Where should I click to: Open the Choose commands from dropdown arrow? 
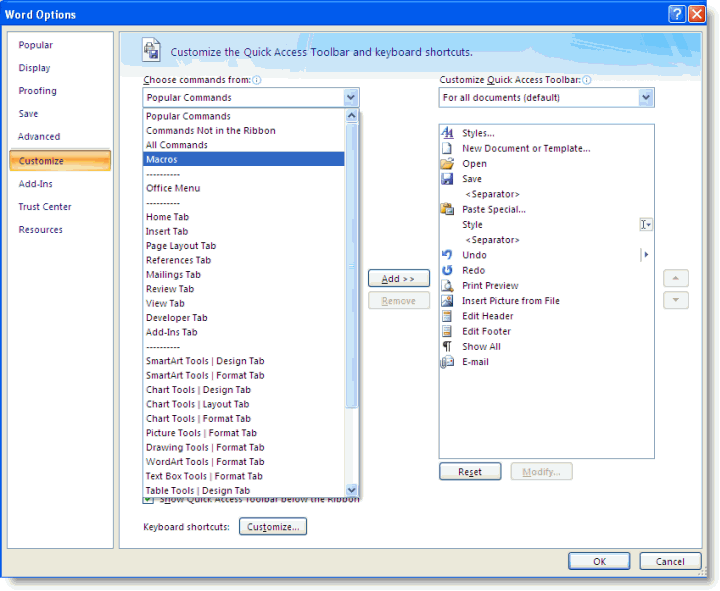(x=351, y=97)
